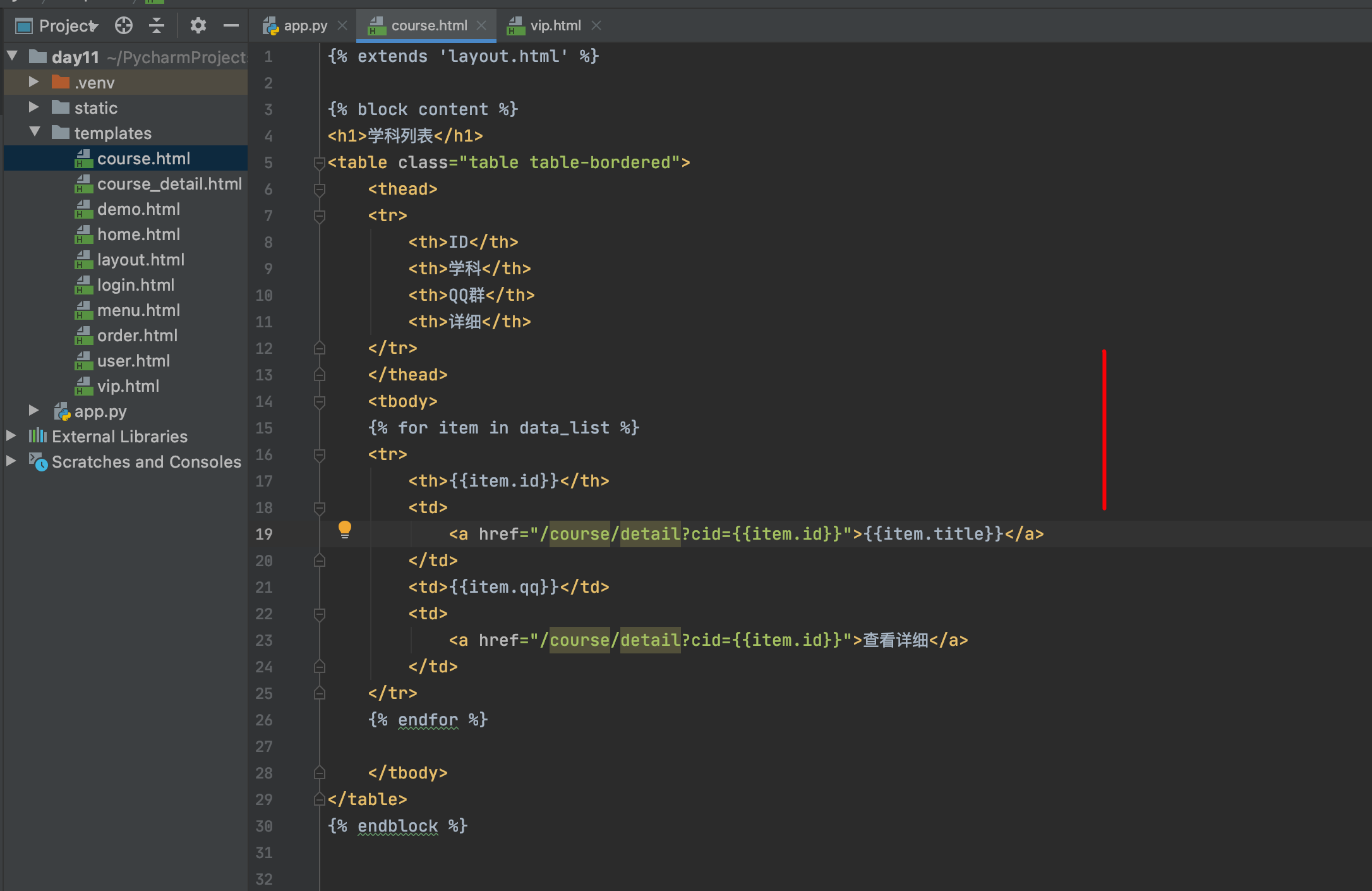
Task: Click the locate/select opened file crosshair icon
Action: click(124, 25)
